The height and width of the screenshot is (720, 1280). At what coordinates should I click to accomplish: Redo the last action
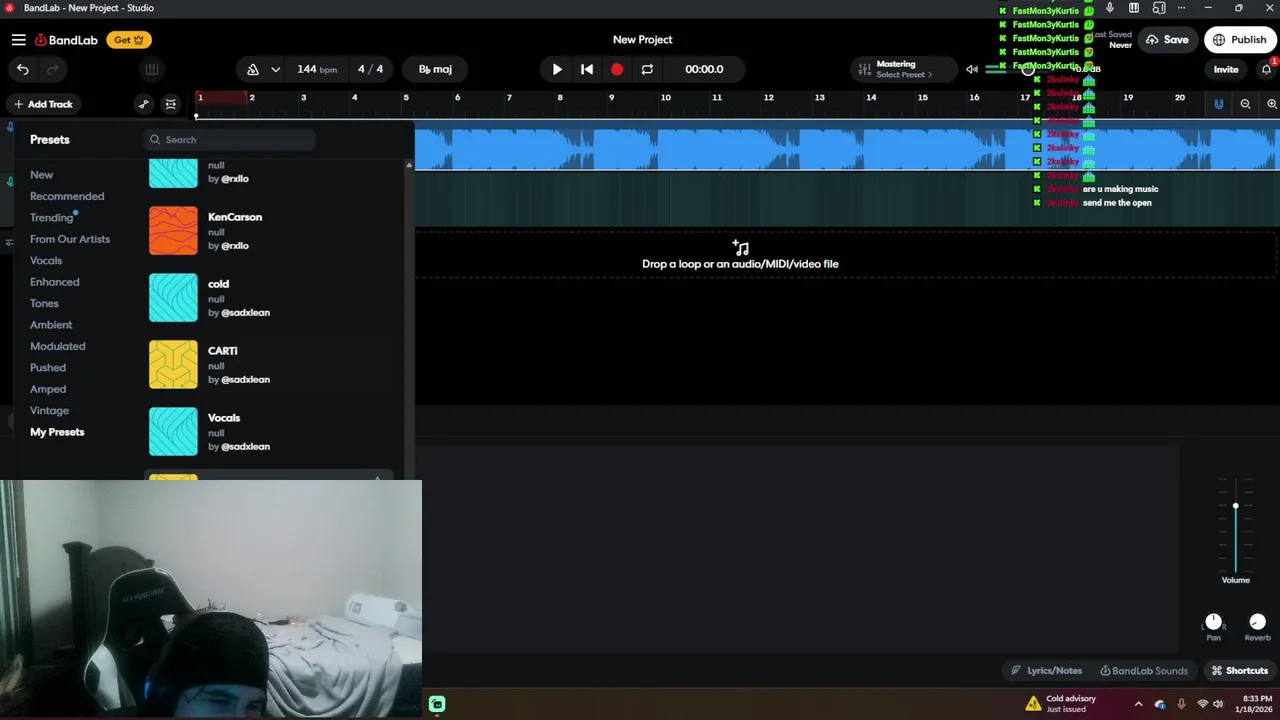[53, 69]
